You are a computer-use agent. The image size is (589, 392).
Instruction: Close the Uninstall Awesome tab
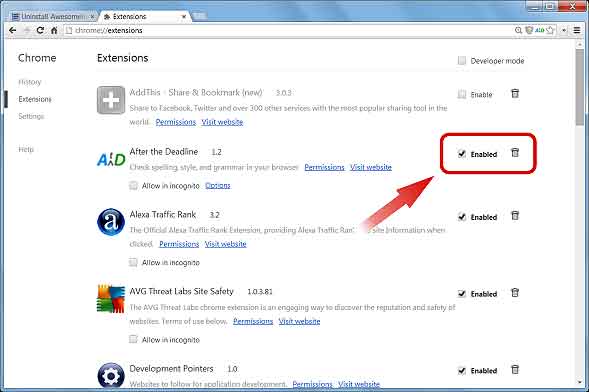click(92, 17)
